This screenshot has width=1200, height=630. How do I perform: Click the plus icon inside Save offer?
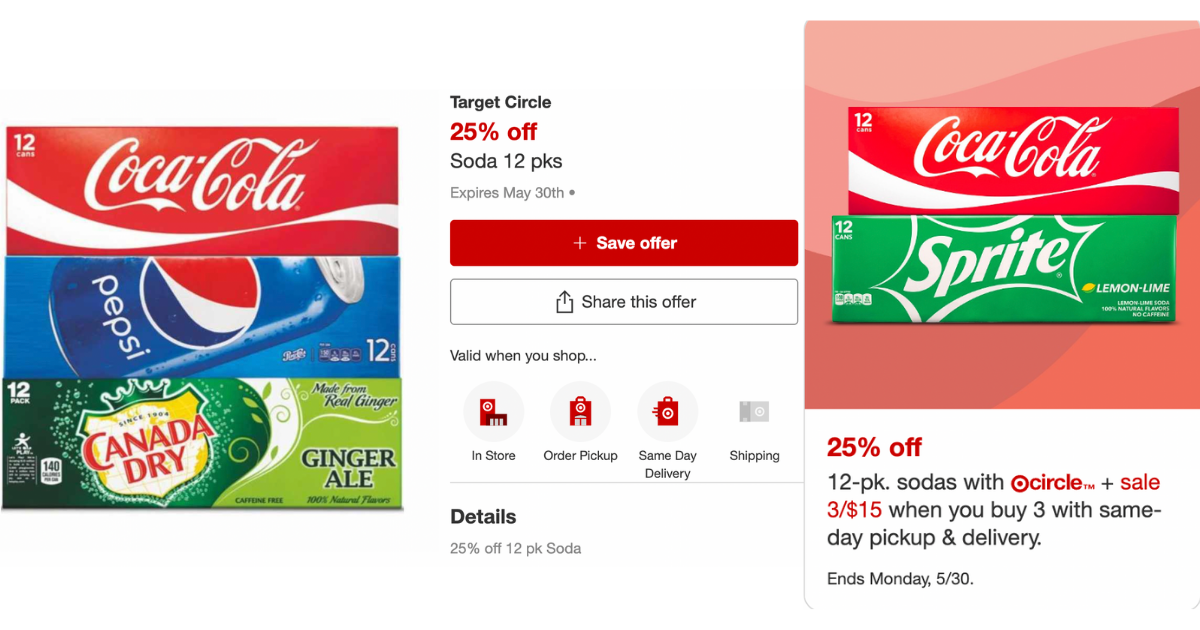(578, 242)
